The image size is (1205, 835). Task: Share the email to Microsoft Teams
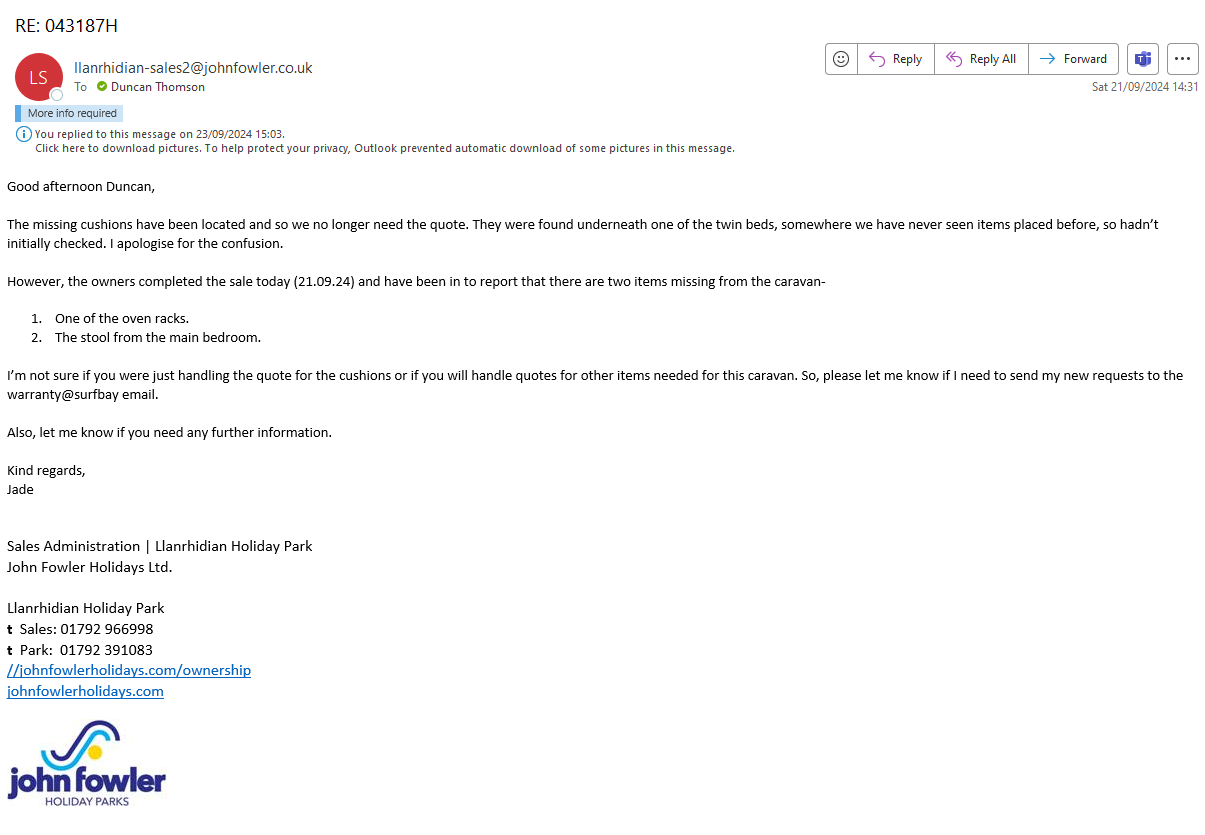pyautogui.click(x=1142, y=59)
